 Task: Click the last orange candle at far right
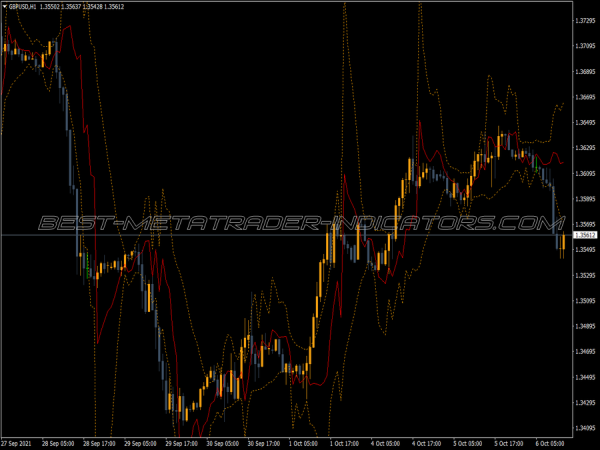(563, 243)
